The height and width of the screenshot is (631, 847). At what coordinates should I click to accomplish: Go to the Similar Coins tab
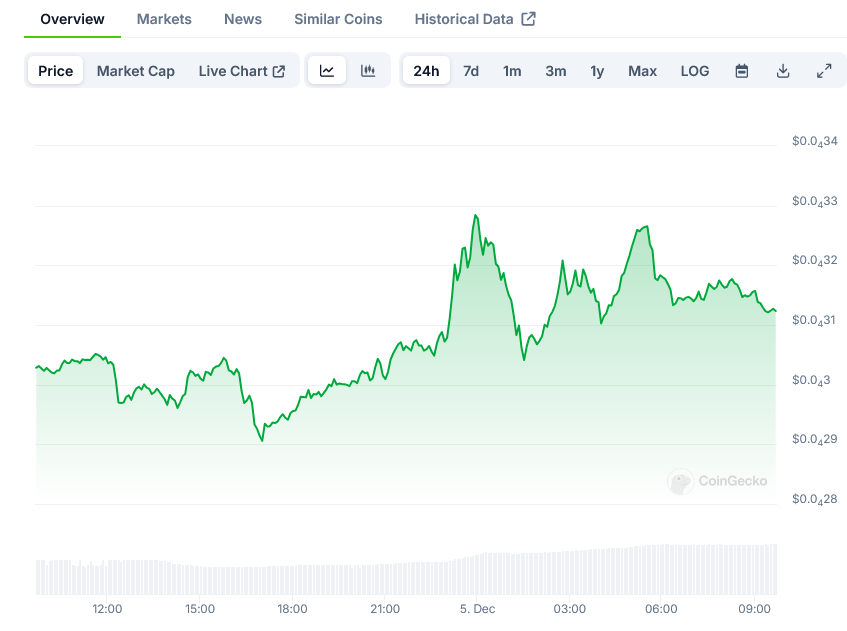coord(338,19)
